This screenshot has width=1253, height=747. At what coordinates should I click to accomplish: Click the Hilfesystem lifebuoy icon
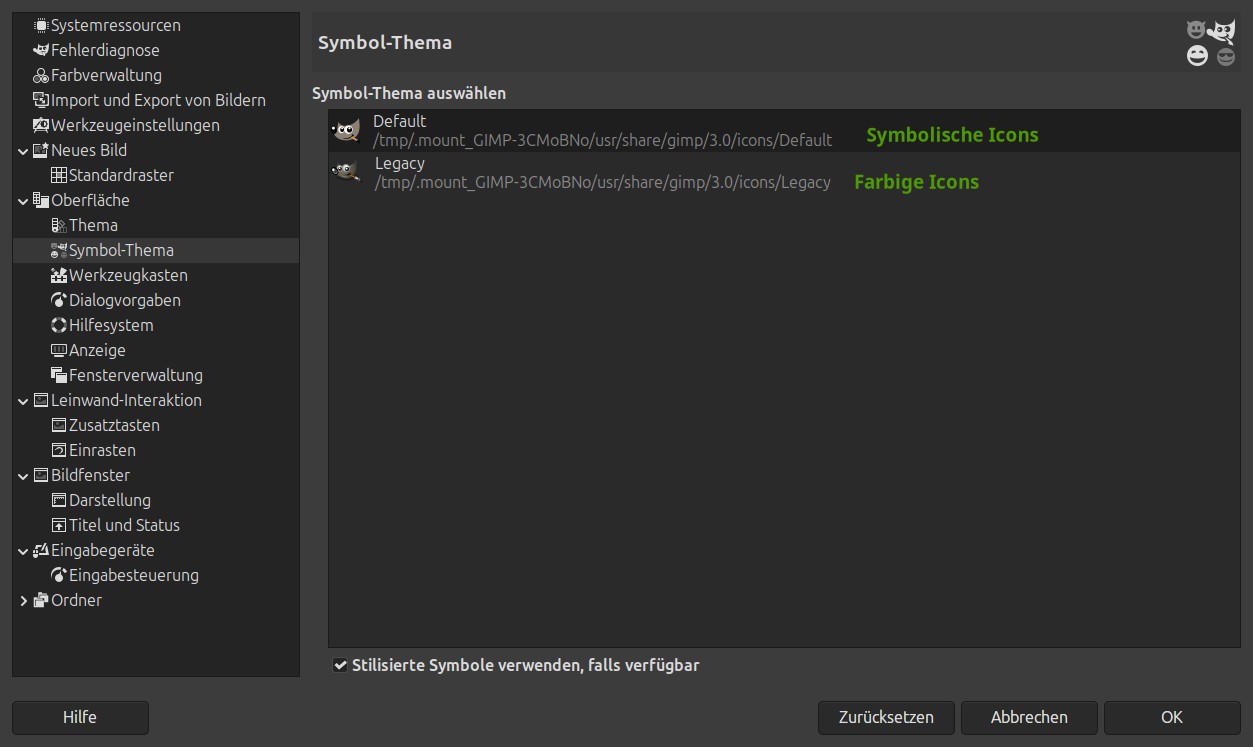point(59,325)
